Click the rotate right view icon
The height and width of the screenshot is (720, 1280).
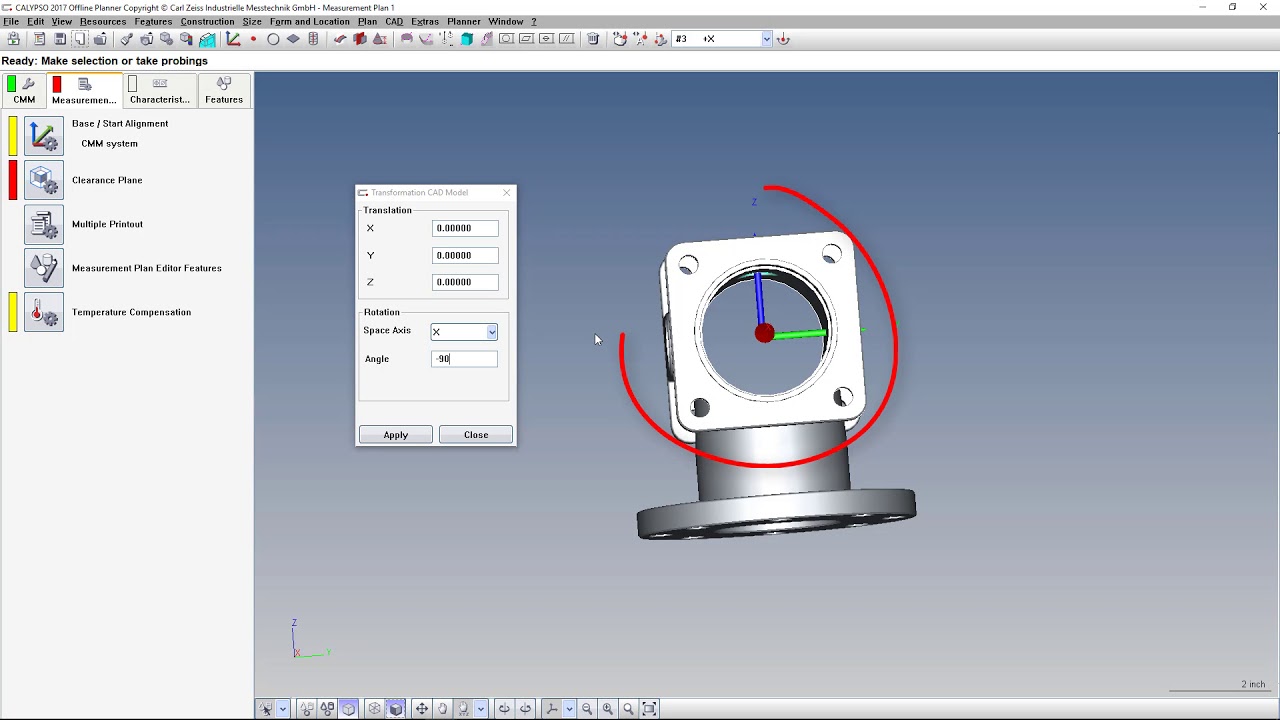[525, 708]
